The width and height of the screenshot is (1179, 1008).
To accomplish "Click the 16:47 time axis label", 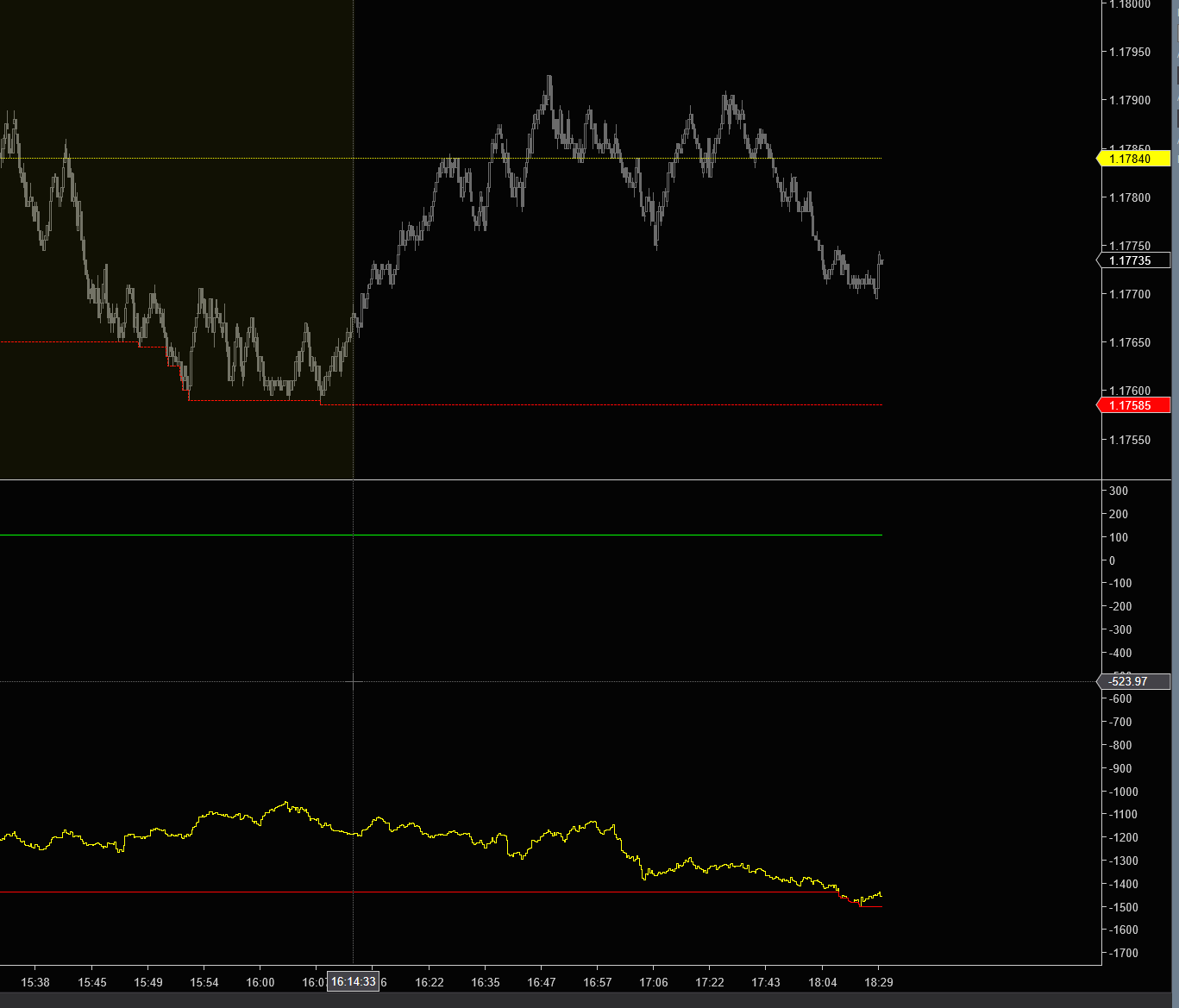I will [542, 982].
